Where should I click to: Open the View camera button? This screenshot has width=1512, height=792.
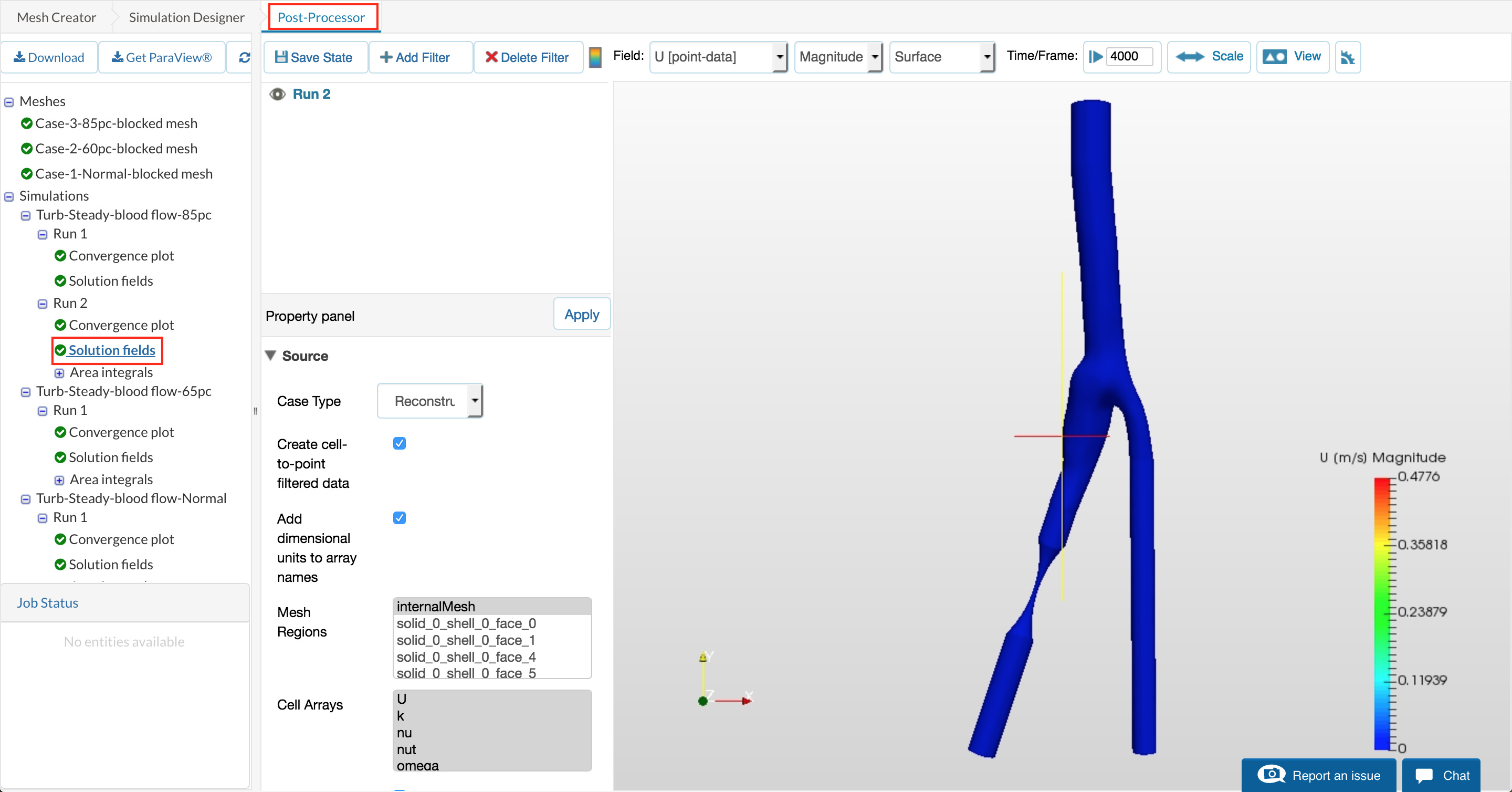point(1292,56)
